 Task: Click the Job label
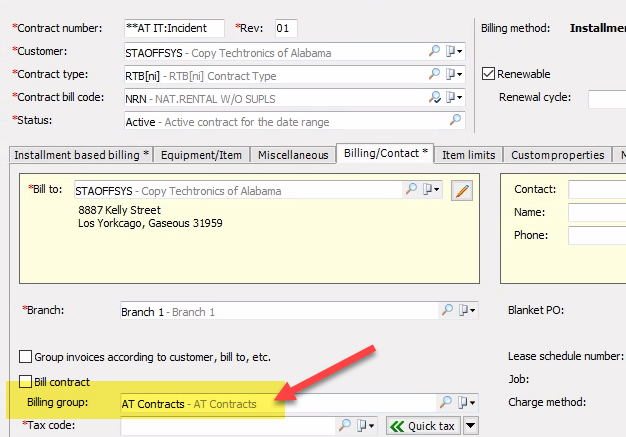coord(518,379)
